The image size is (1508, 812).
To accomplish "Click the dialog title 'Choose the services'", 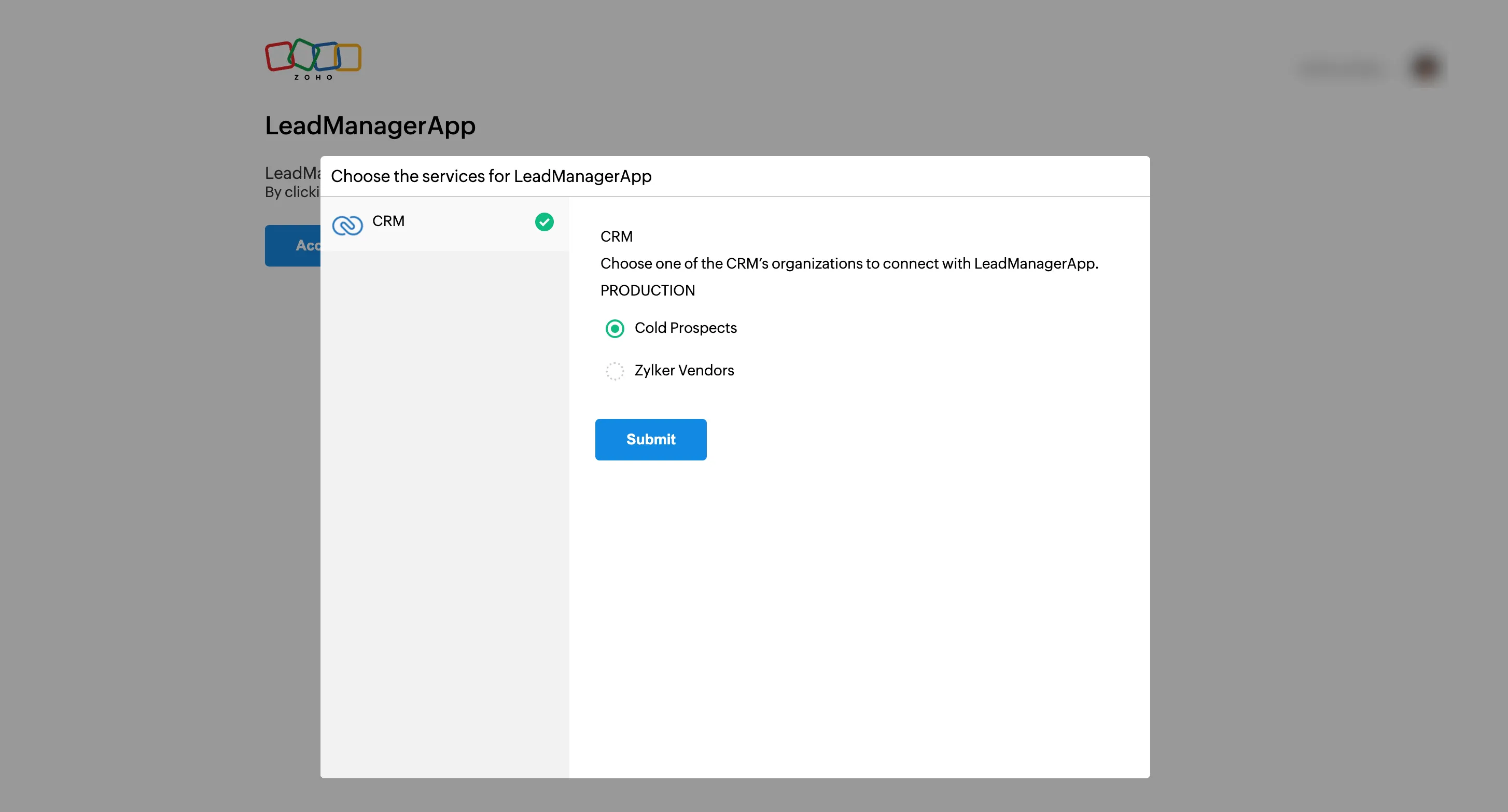I will coord(491,176).
